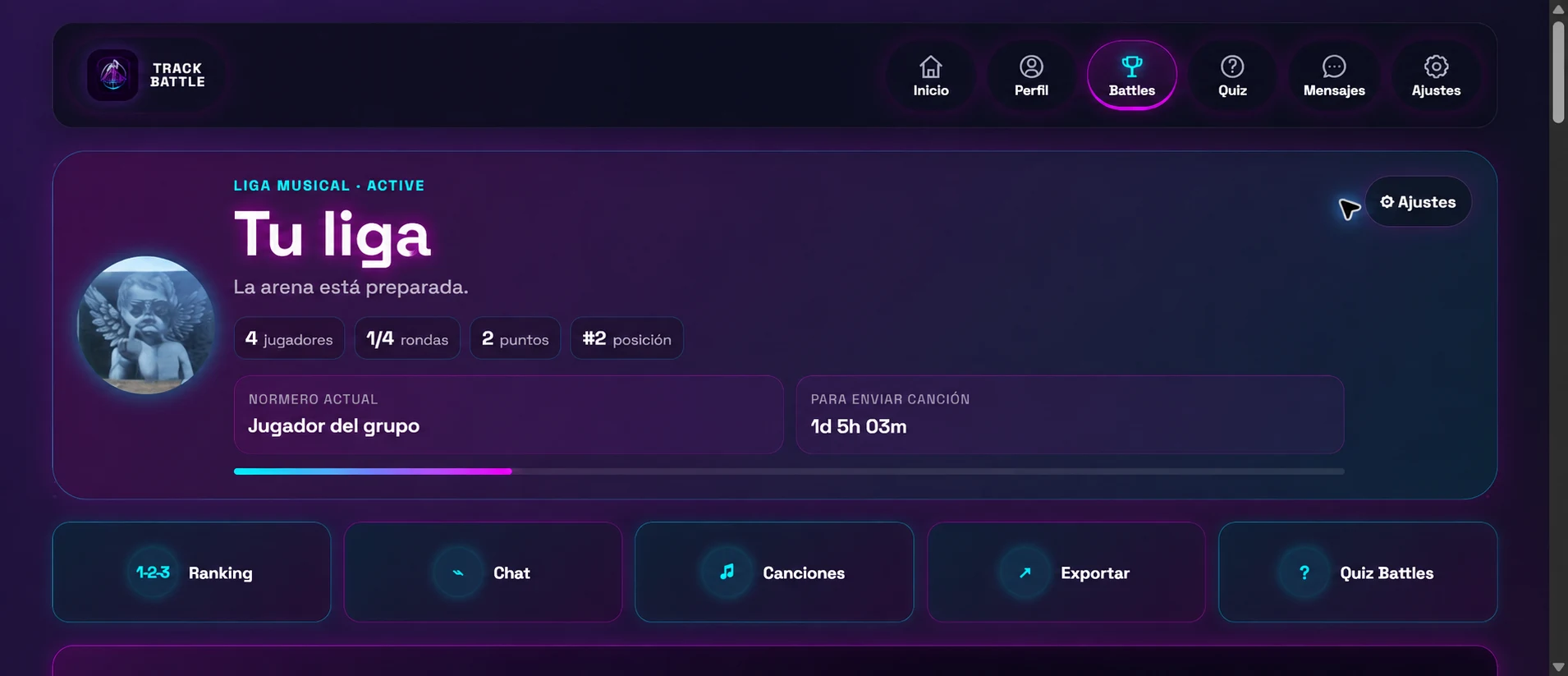Image resolution: width=1568 pixels, height=676 pixels.
Task: Click the Chat card icon
Action: [457, 573]
